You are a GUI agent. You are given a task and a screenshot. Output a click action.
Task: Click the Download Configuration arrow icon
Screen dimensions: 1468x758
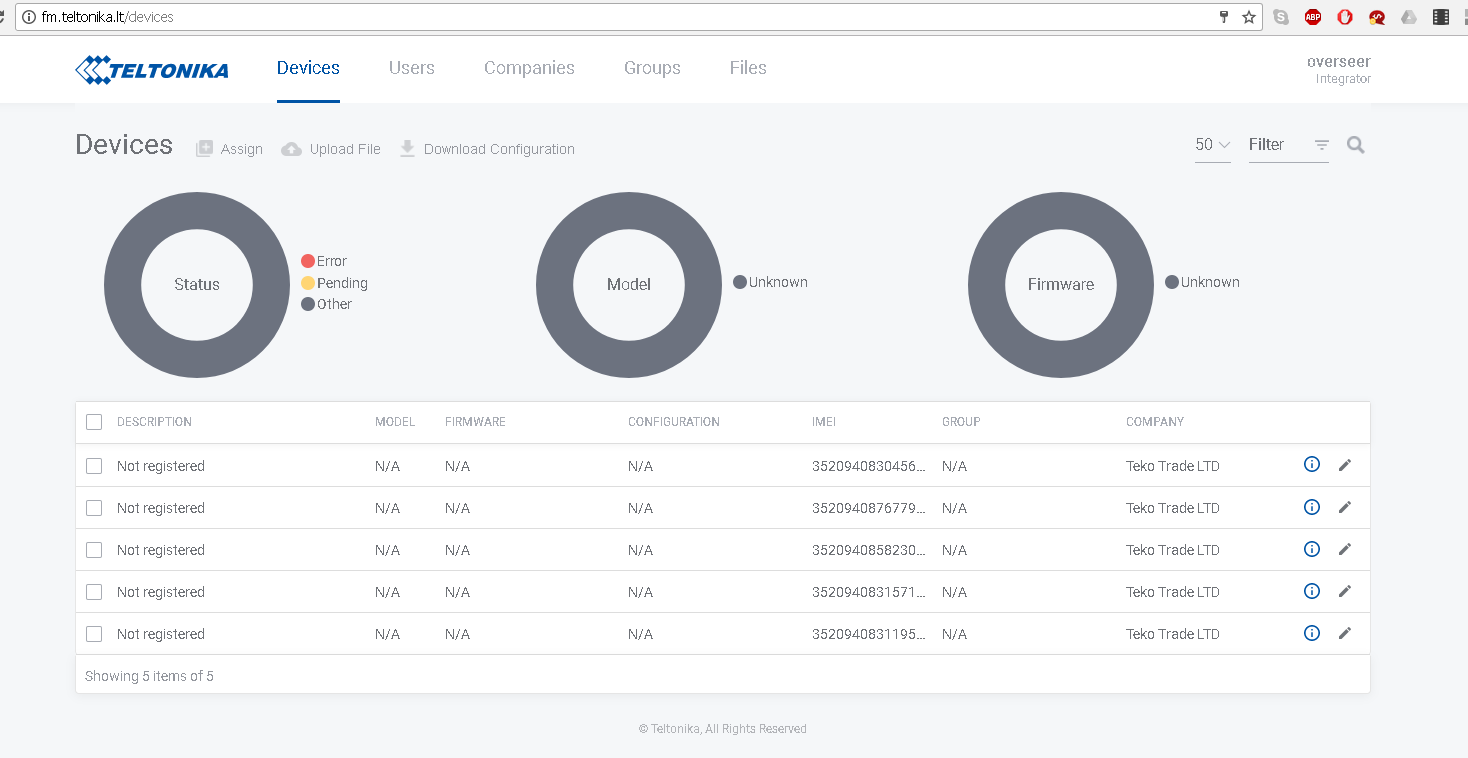pyautogui.click(x=407, y=149)
